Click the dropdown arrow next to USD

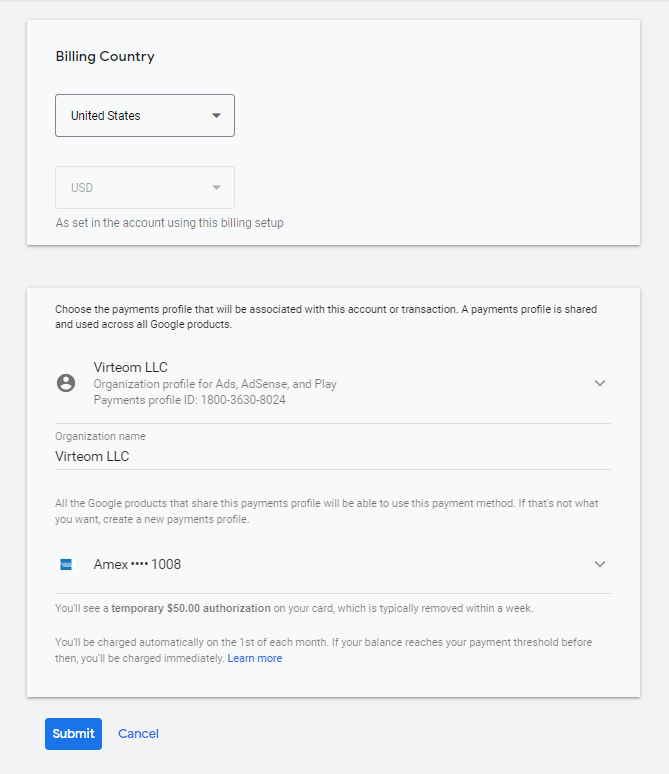tap(216, 188)
